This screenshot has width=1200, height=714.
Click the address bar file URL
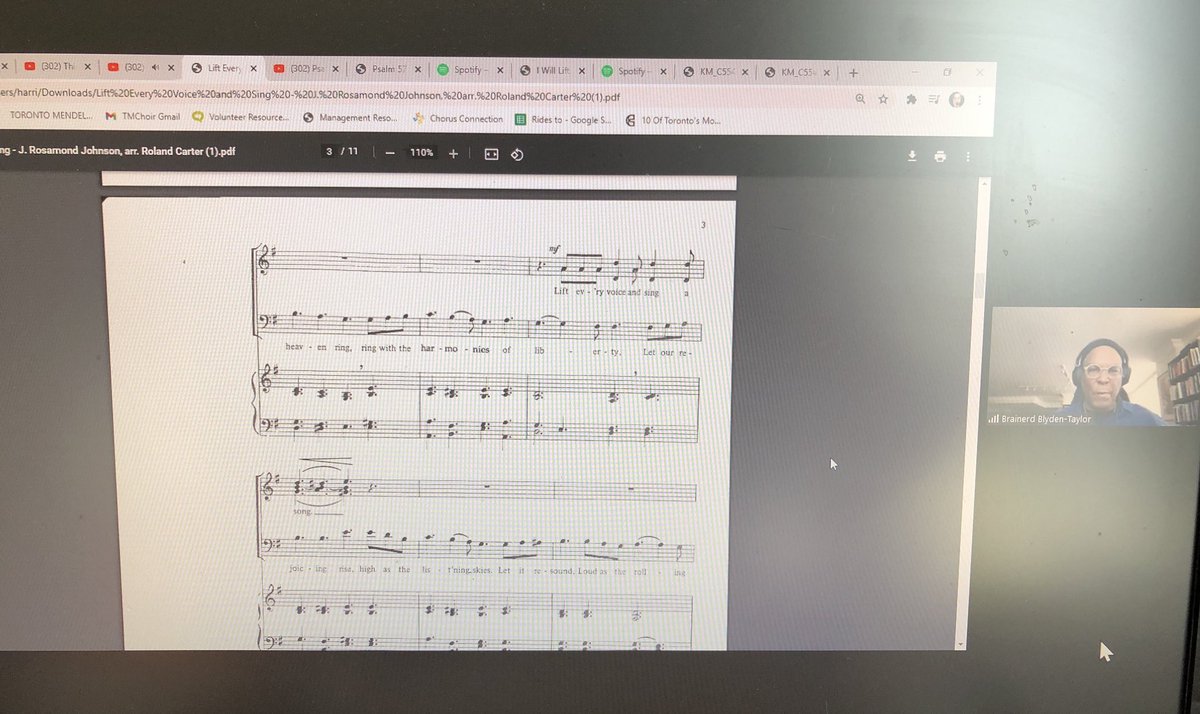[x=310, y=97]
